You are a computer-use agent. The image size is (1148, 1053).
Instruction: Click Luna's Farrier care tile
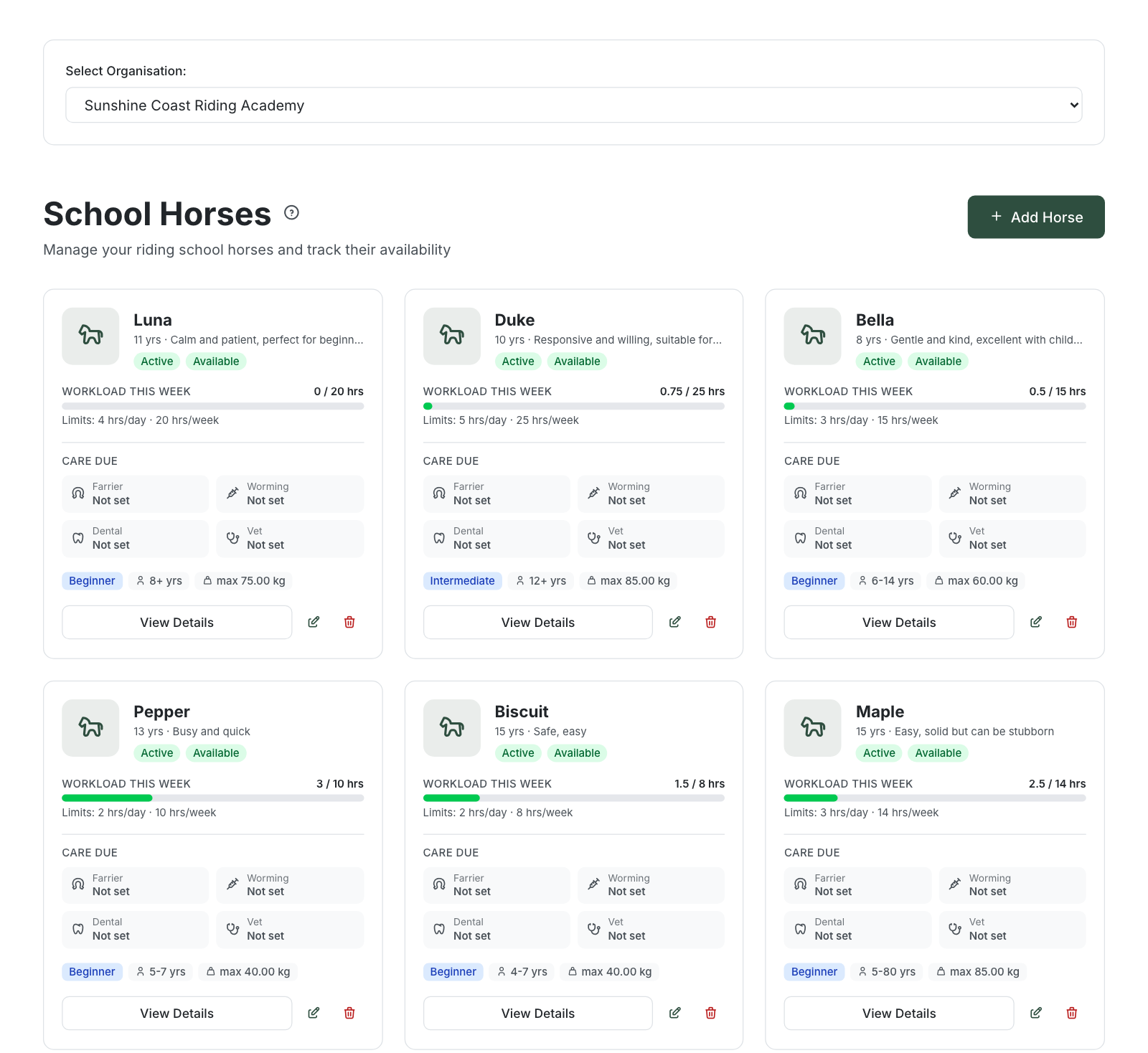point(135,494)
